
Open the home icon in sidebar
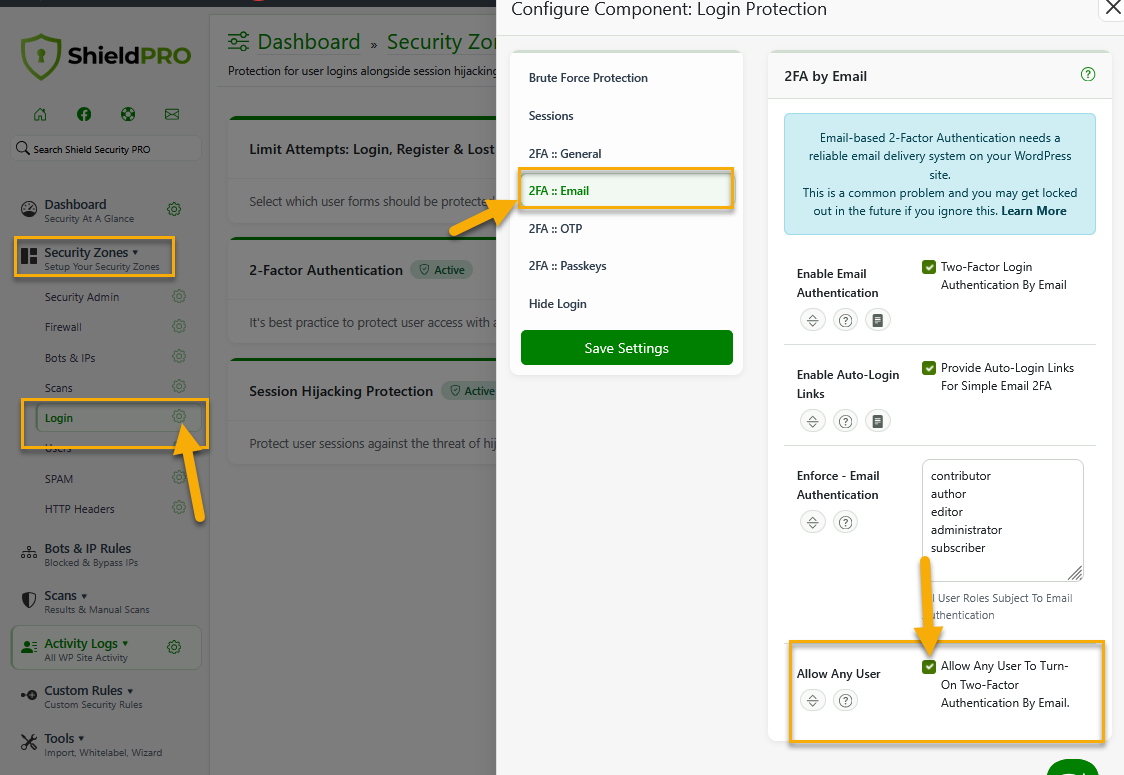[x=40, y=114]
